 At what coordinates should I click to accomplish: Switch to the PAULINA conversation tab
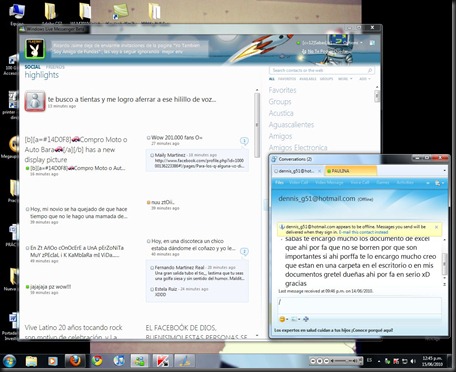350,171
